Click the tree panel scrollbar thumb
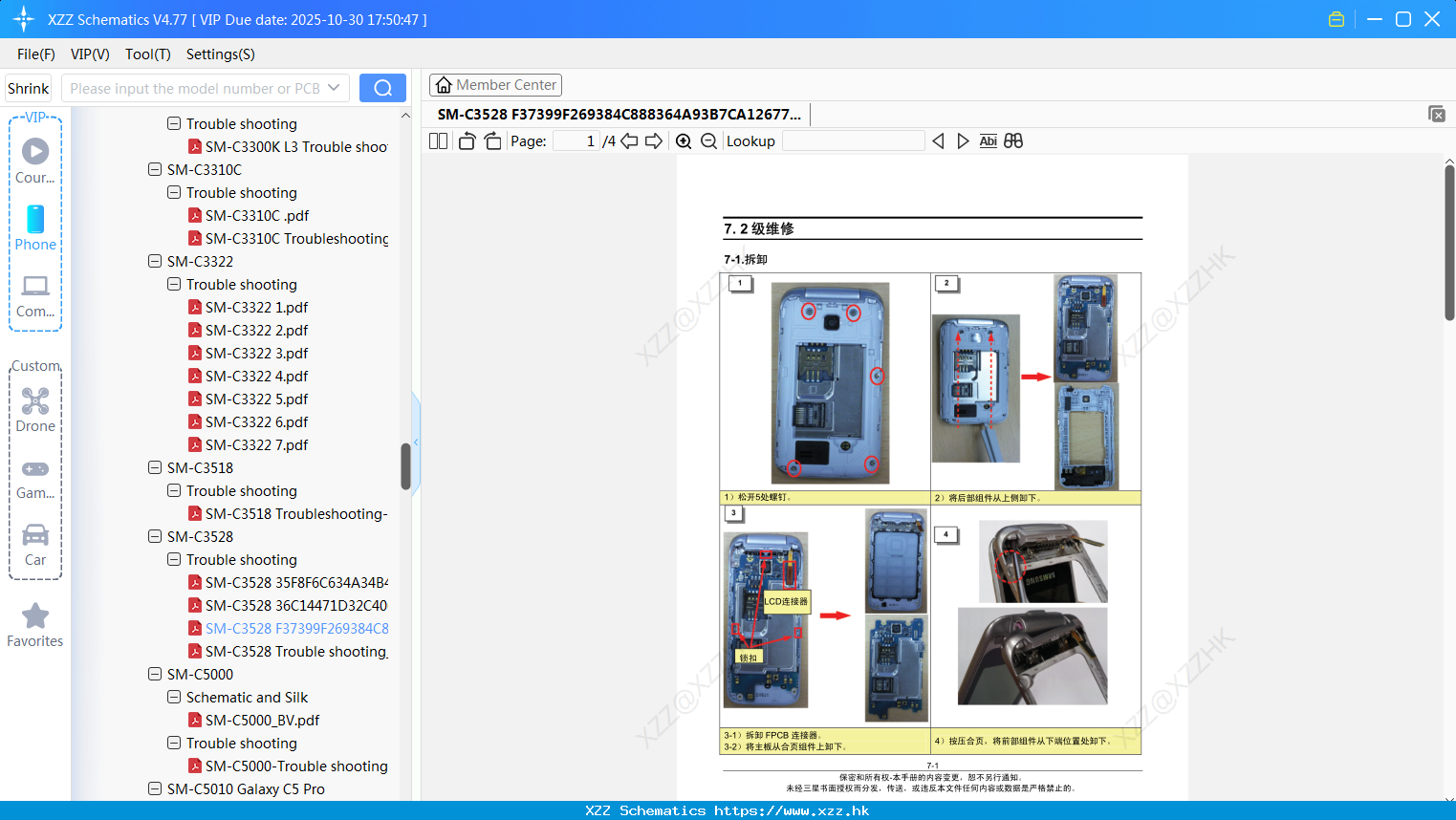This screenshot has height=820, width=1456. click(x=405, y=466)
